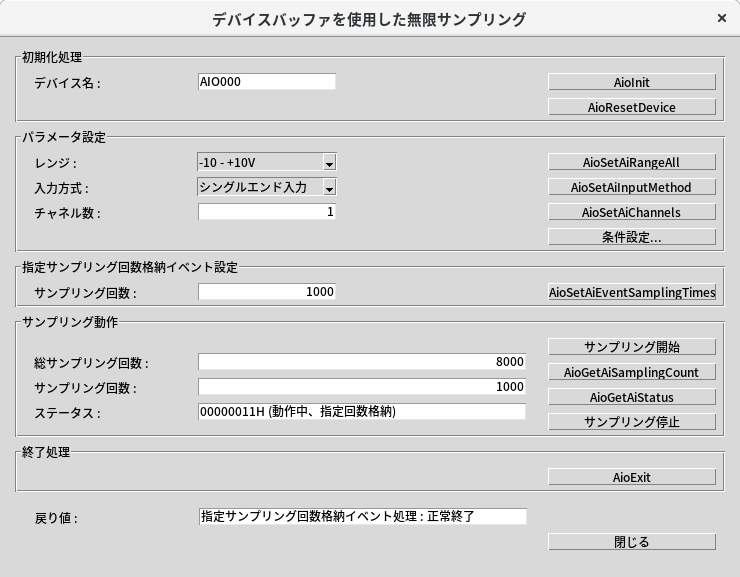Click the AioExit button
The image size is (740, 577).
pos(631,477)
